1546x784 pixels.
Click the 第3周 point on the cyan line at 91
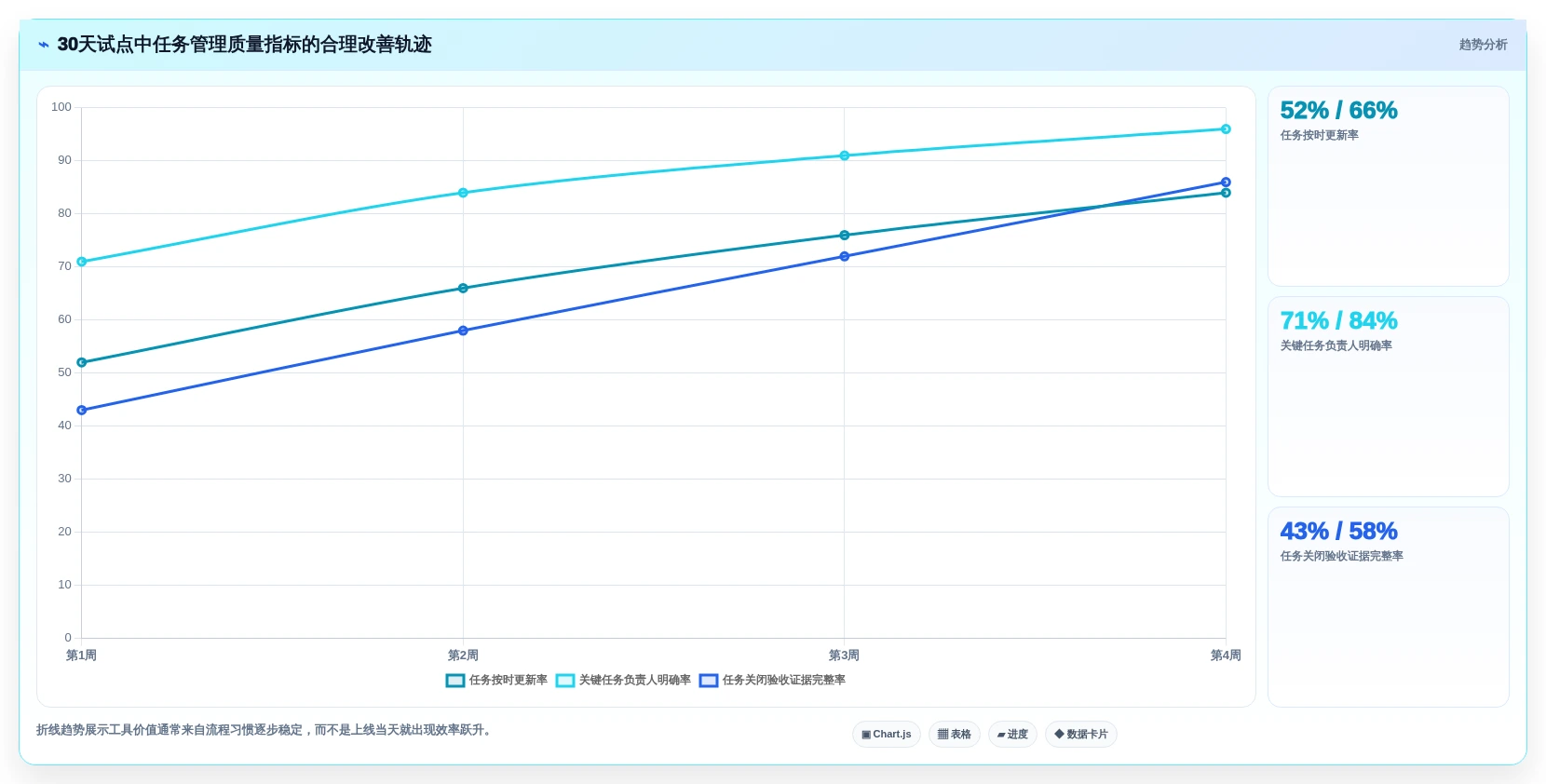coord(845,155)
